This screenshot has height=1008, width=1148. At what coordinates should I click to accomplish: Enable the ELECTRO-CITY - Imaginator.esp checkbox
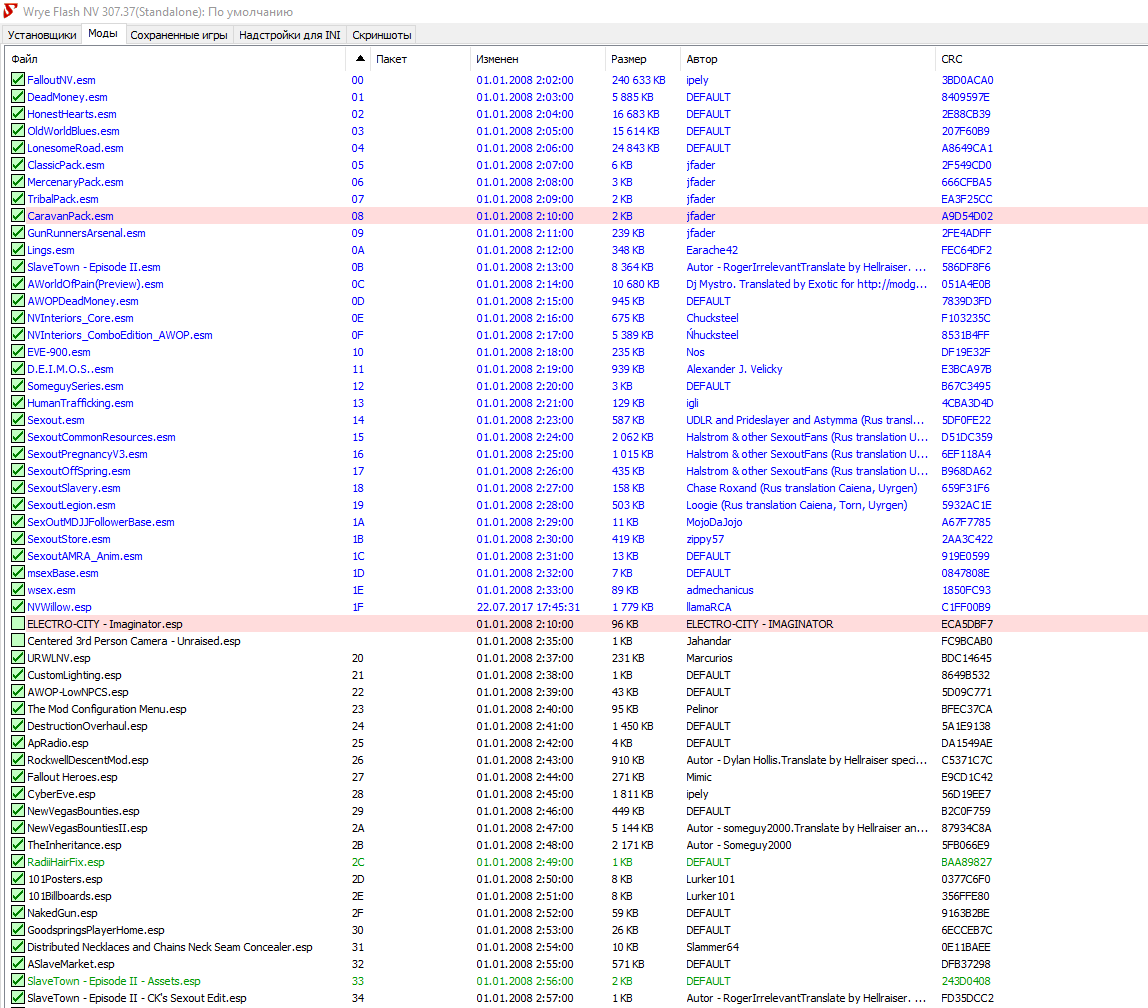(x=18, y=624)
